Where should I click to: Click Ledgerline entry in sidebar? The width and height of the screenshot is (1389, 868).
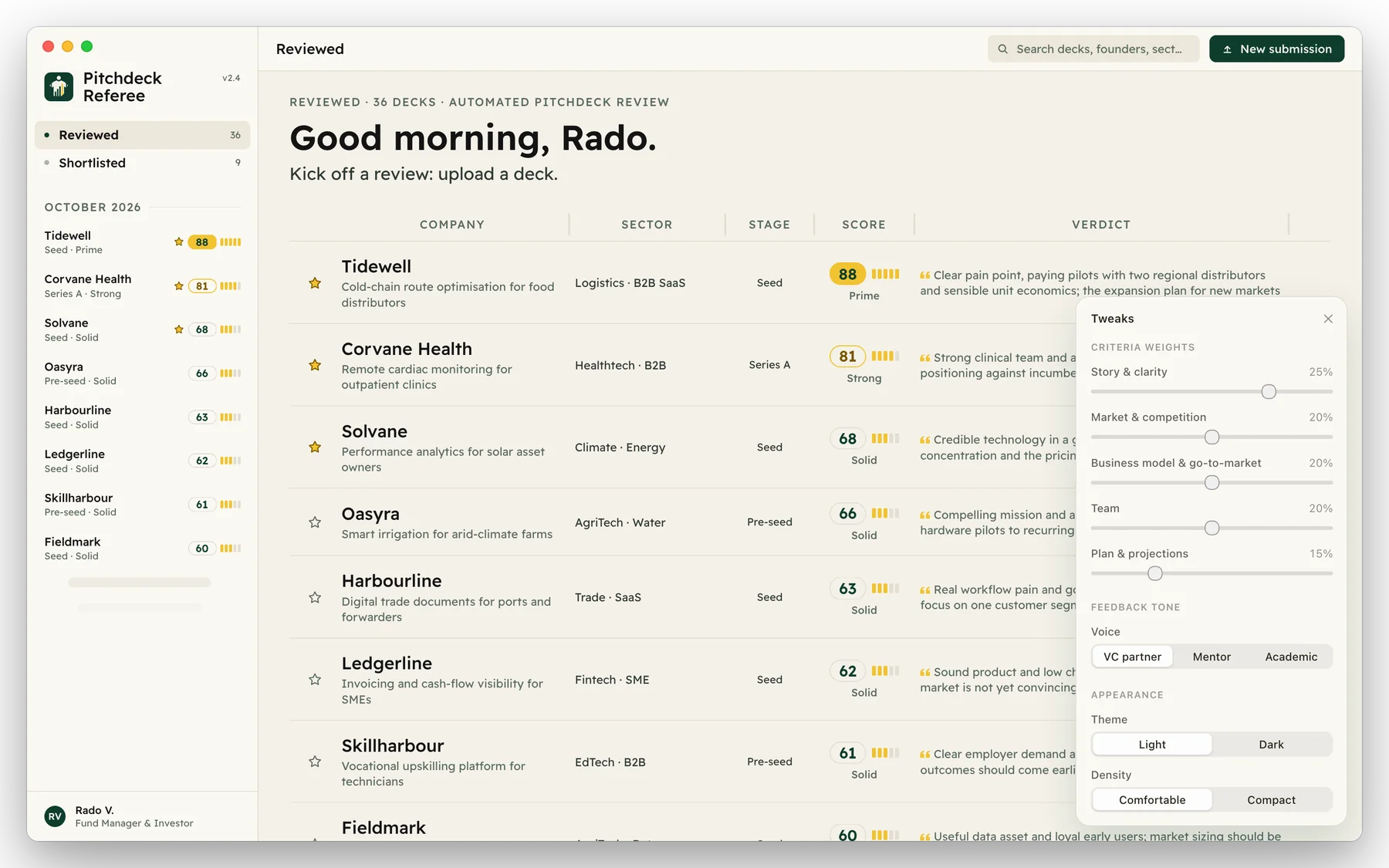pyautogui.click(x=142, y=461)
